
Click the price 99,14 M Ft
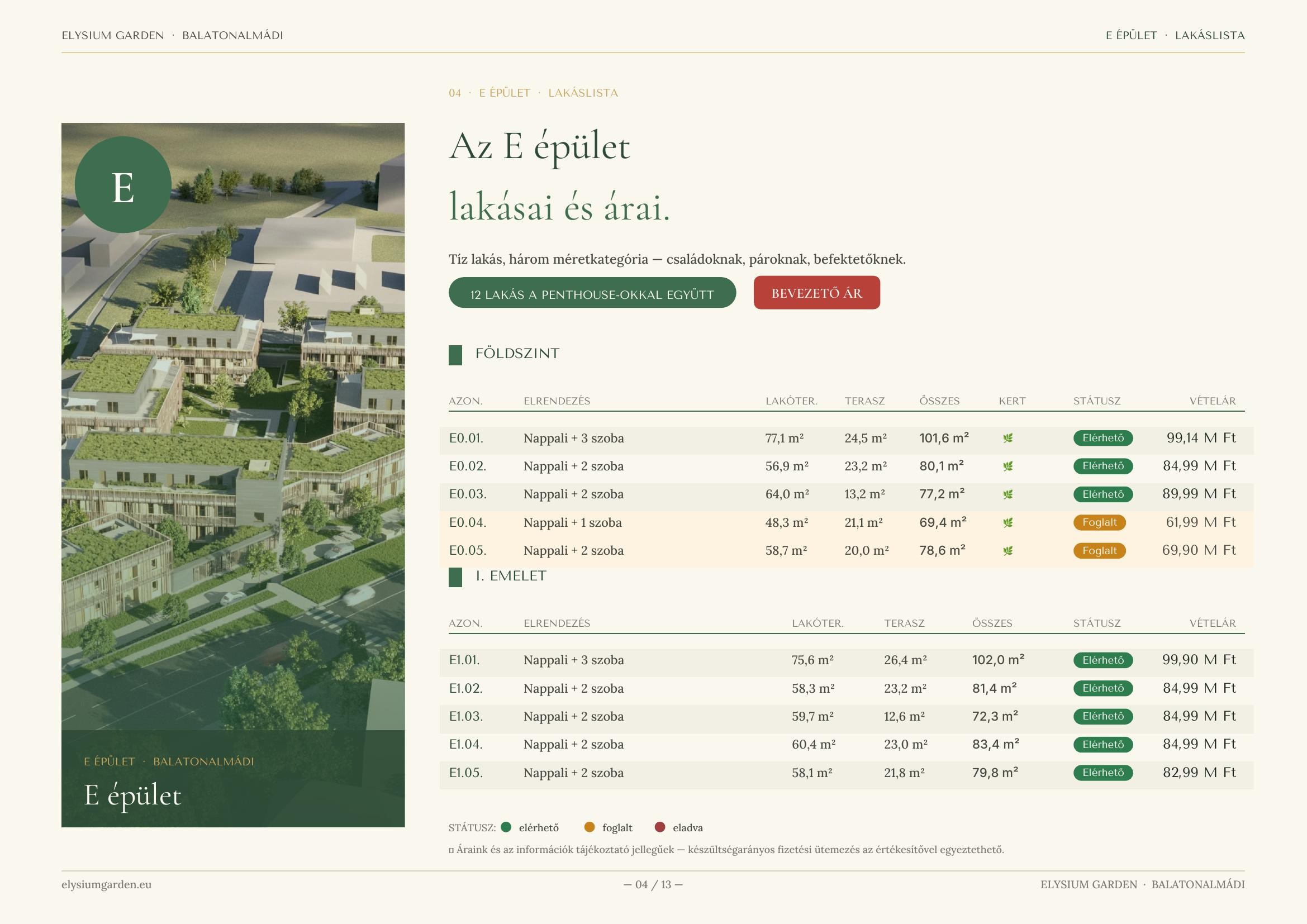[1201, 437]
